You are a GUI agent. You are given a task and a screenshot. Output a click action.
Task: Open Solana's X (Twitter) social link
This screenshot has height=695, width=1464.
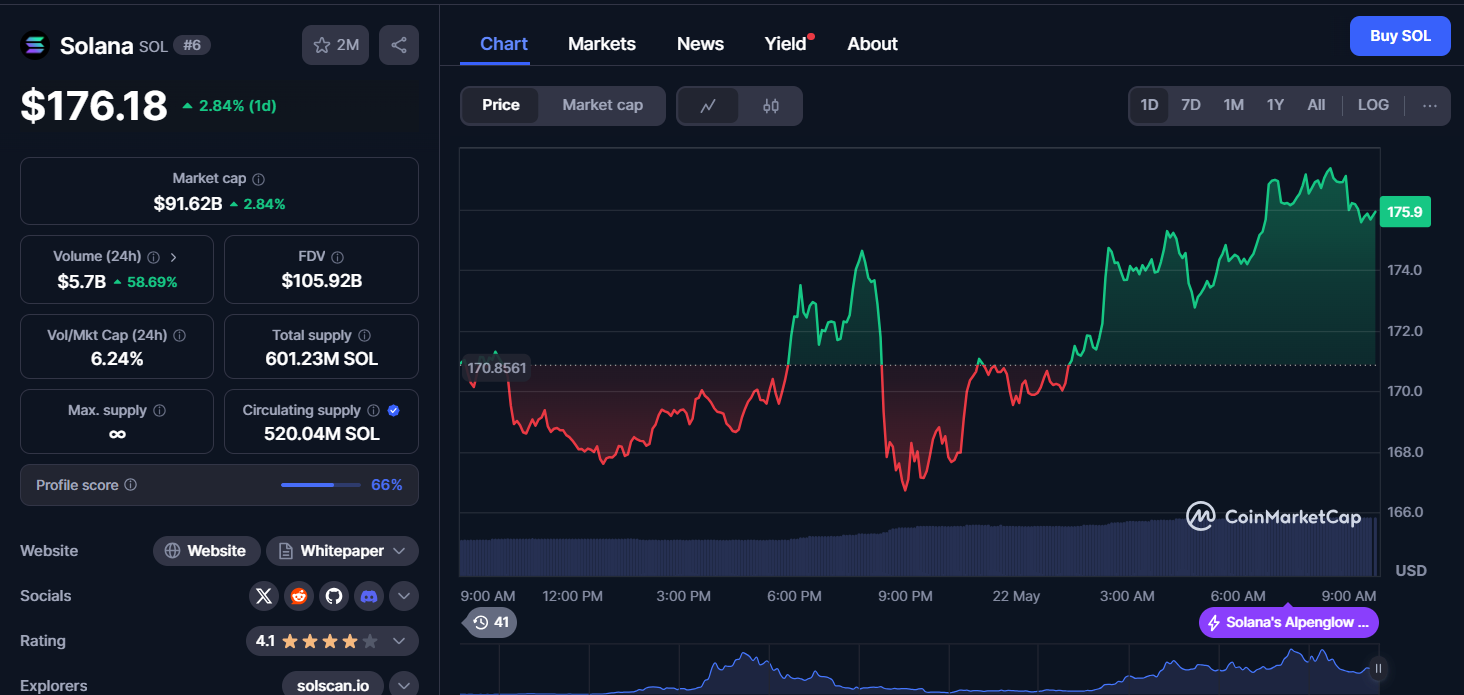(264, 597)
